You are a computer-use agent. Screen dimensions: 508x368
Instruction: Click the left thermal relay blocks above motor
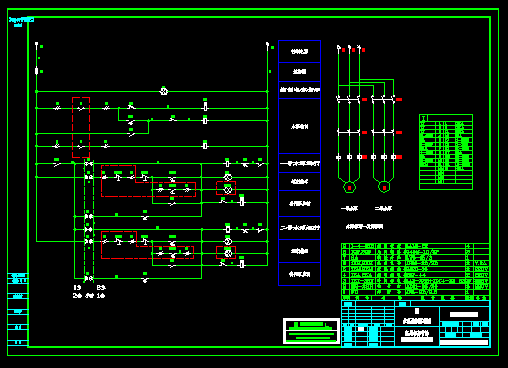tap(349, 157)
